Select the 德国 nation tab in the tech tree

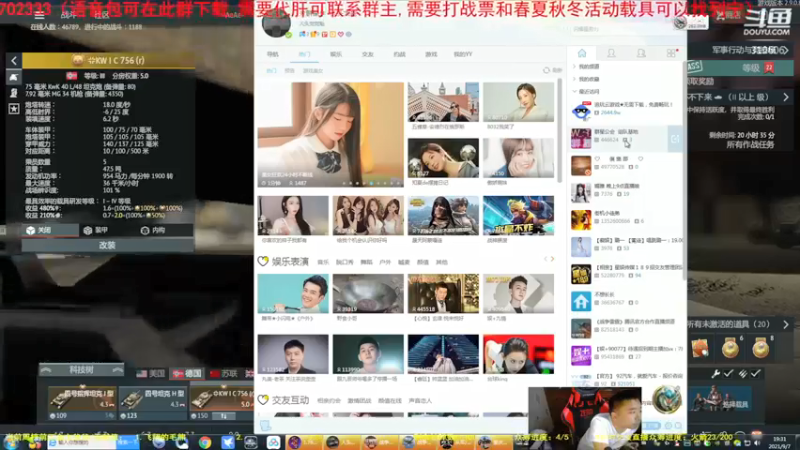click(x=188, y=374)
